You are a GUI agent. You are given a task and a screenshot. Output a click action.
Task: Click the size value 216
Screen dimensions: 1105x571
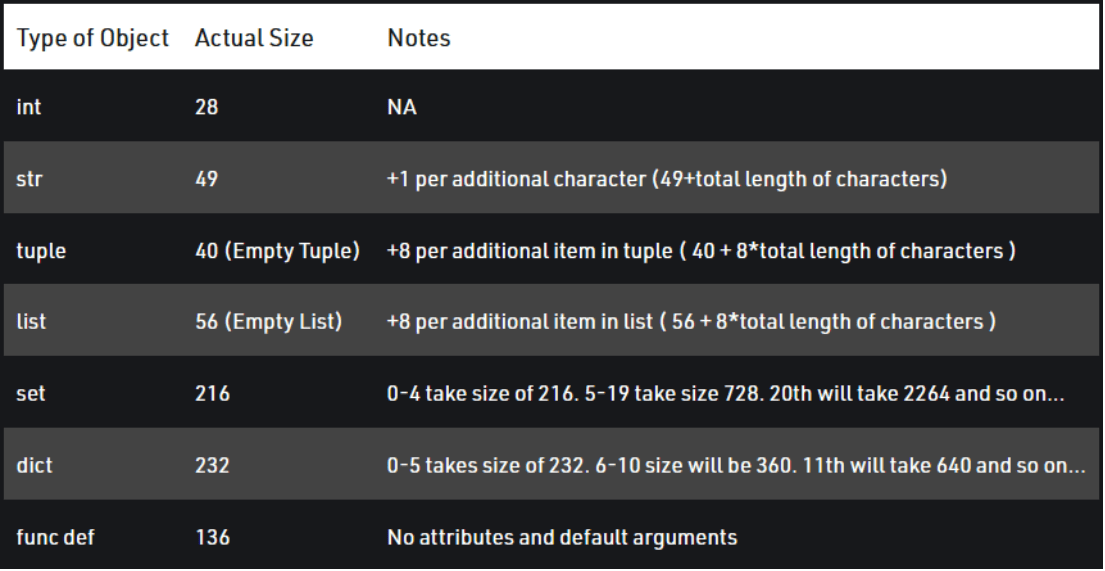click(x=212, y=394)
